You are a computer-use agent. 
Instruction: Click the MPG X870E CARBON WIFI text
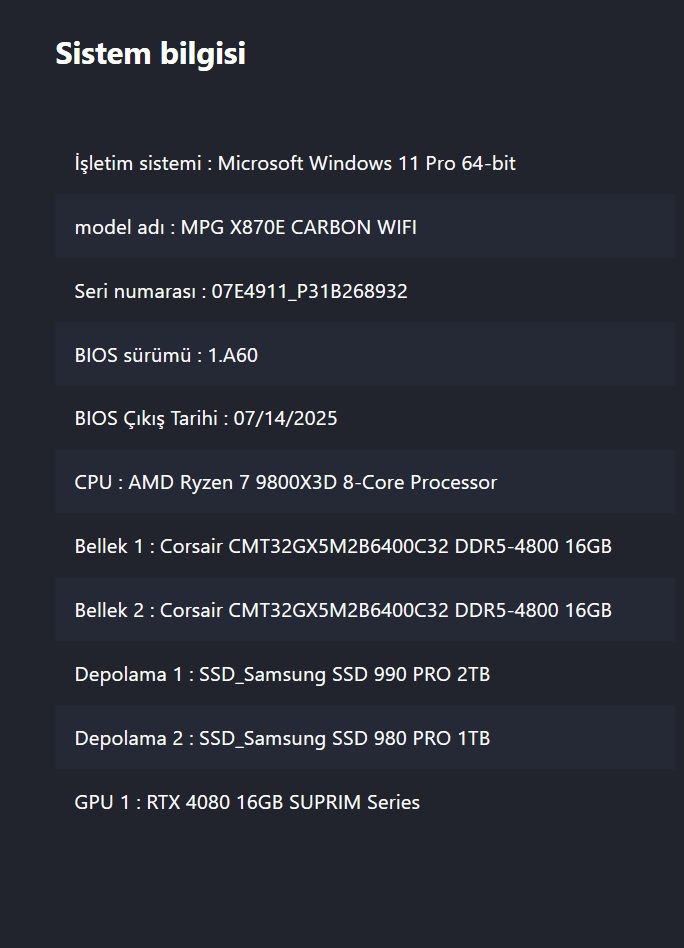(299, 227)
